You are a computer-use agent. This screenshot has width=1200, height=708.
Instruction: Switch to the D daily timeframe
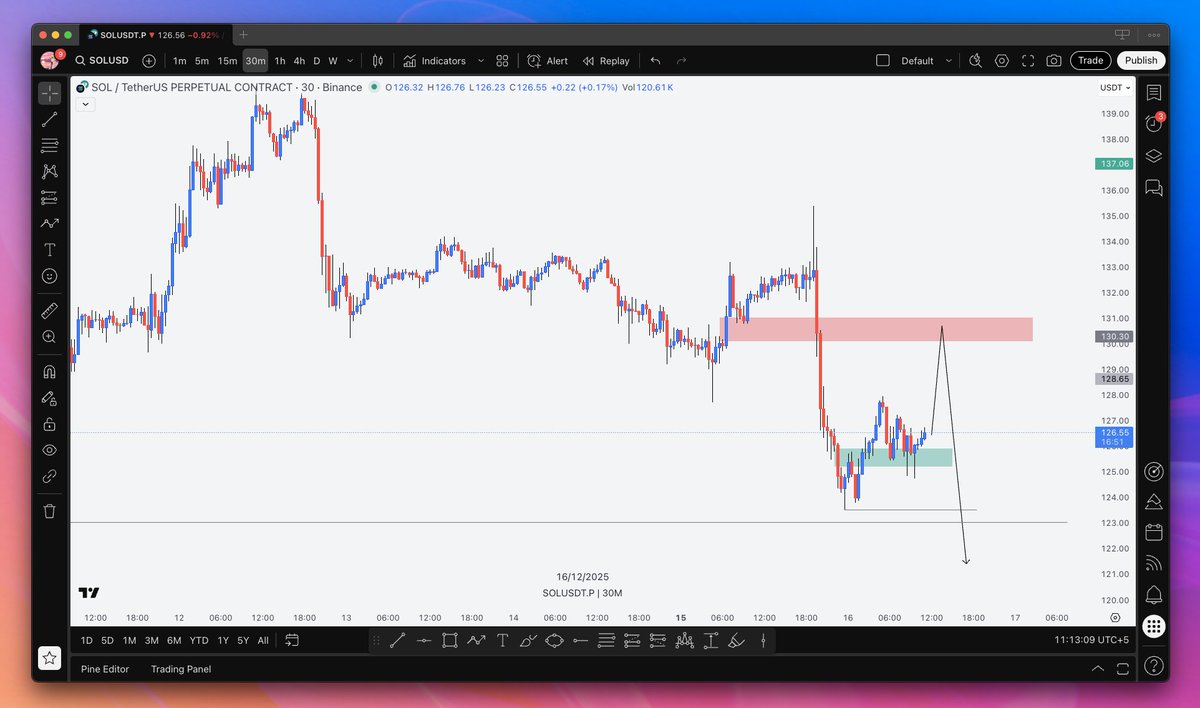[x=317, y=60]
